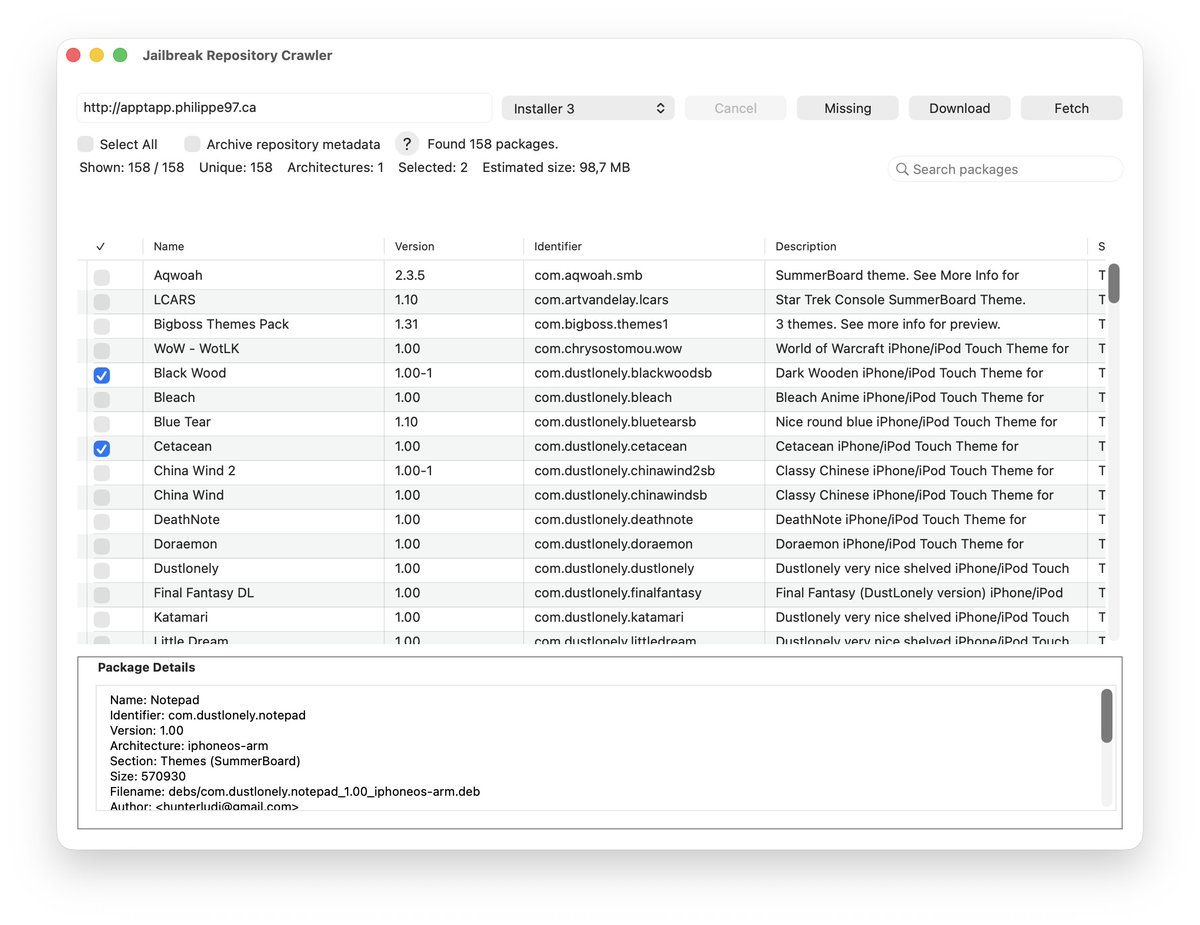Click version 2.3.5 cell

tap(410, 275)
